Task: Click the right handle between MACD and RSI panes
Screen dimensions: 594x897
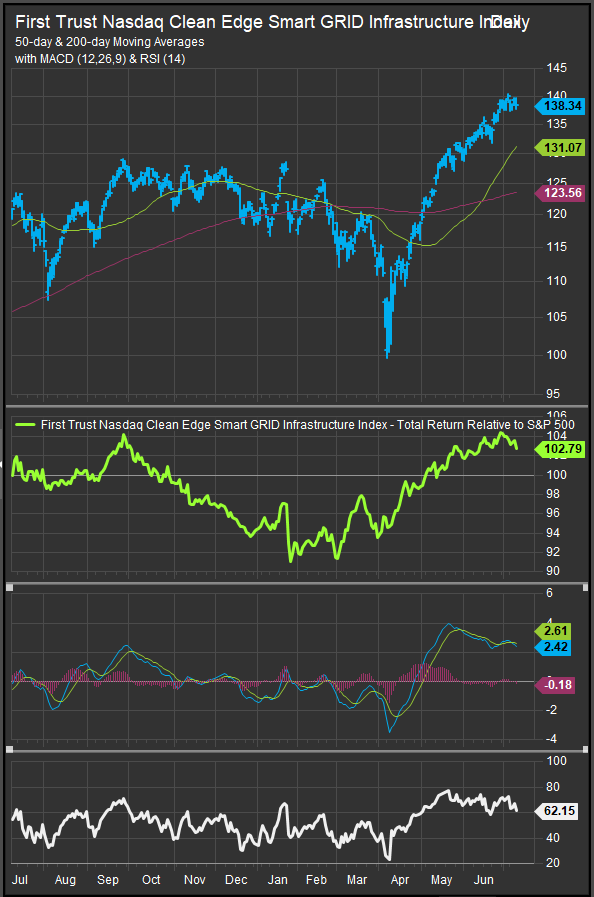Action: pyautogui.click(x=585, y=749)
